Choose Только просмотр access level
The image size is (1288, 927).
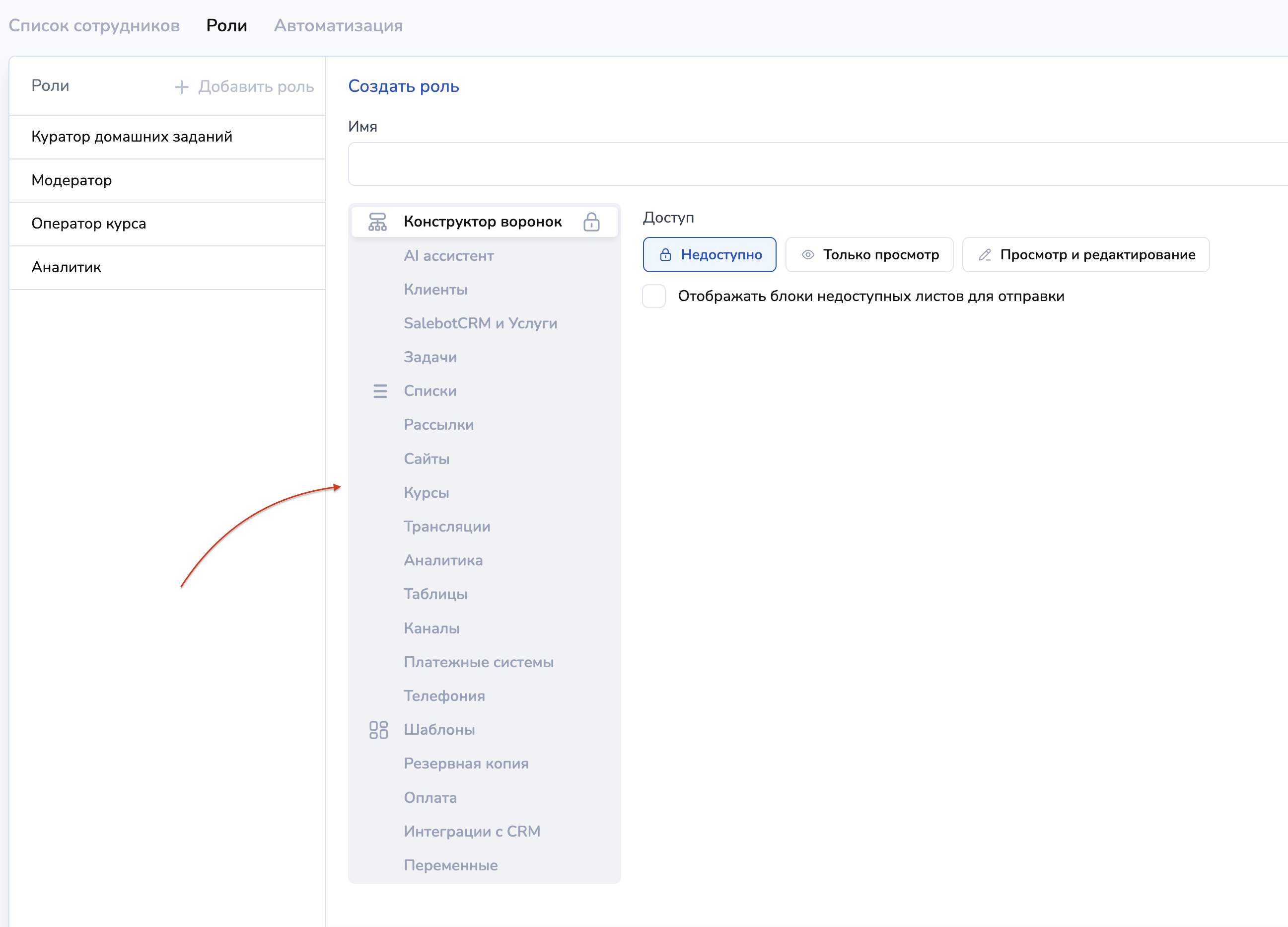click(x=869, y=255)
